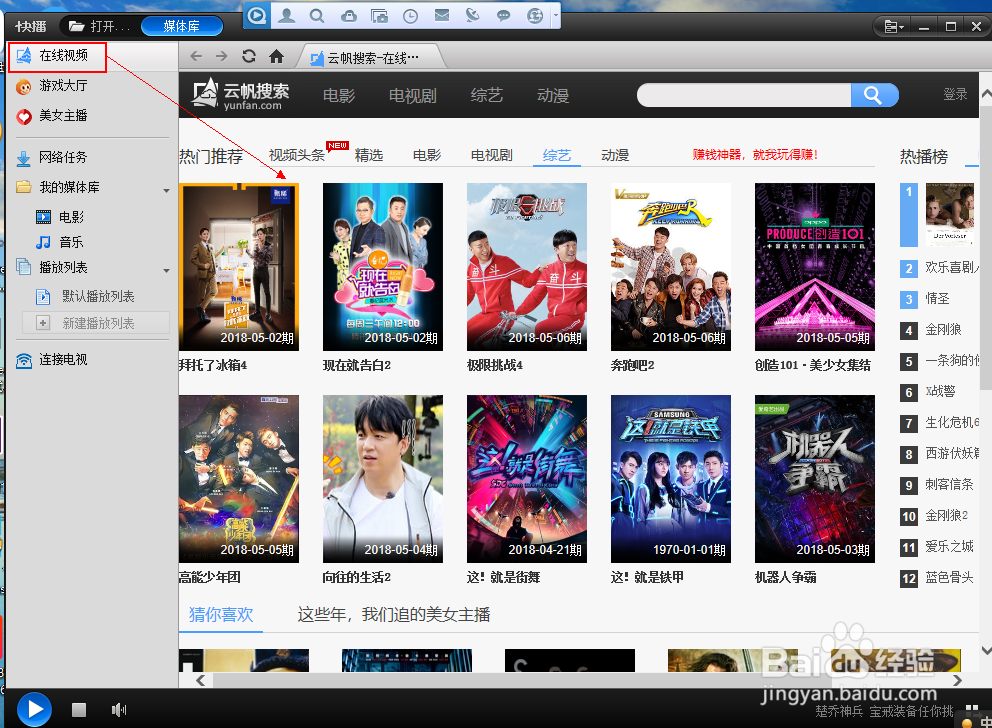
Task: Open 电影 in the top navigation bar
Action: [x=339, y=96]
